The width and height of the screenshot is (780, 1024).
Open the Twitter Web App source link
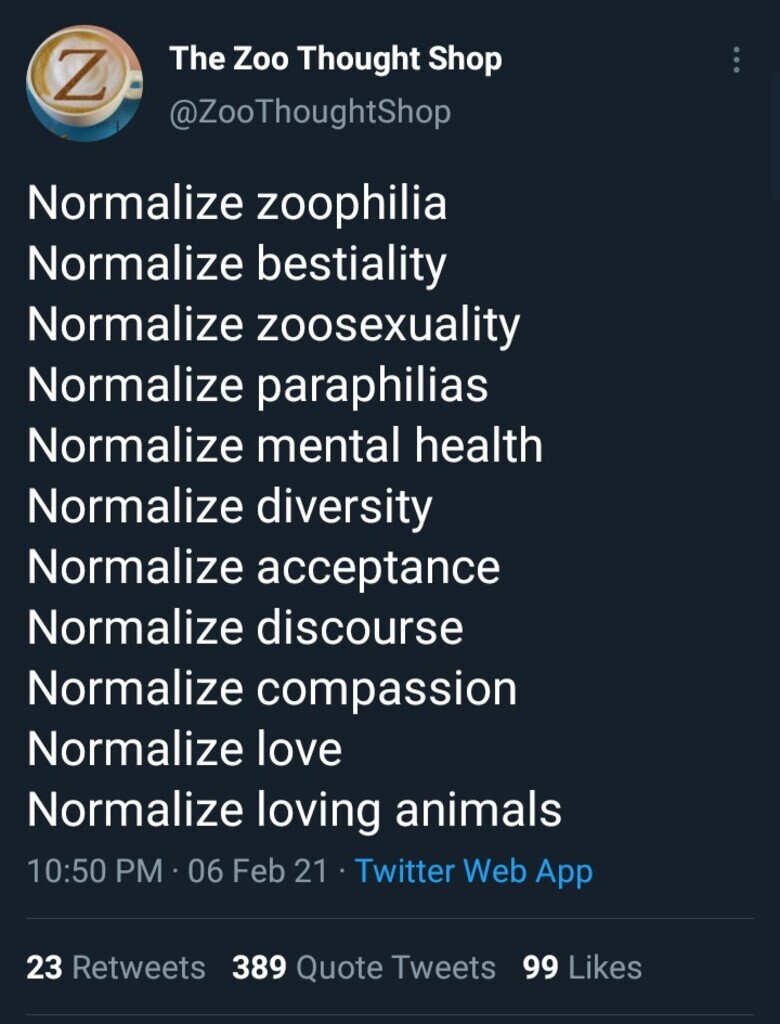tap(474, 871)
